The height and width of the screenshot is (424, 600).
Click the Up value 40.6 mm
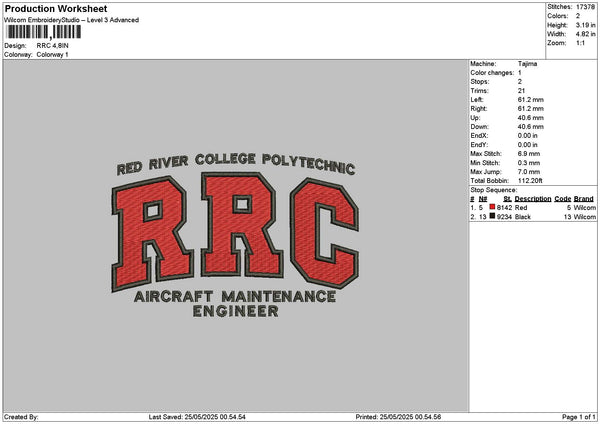[x=530, y=118]
